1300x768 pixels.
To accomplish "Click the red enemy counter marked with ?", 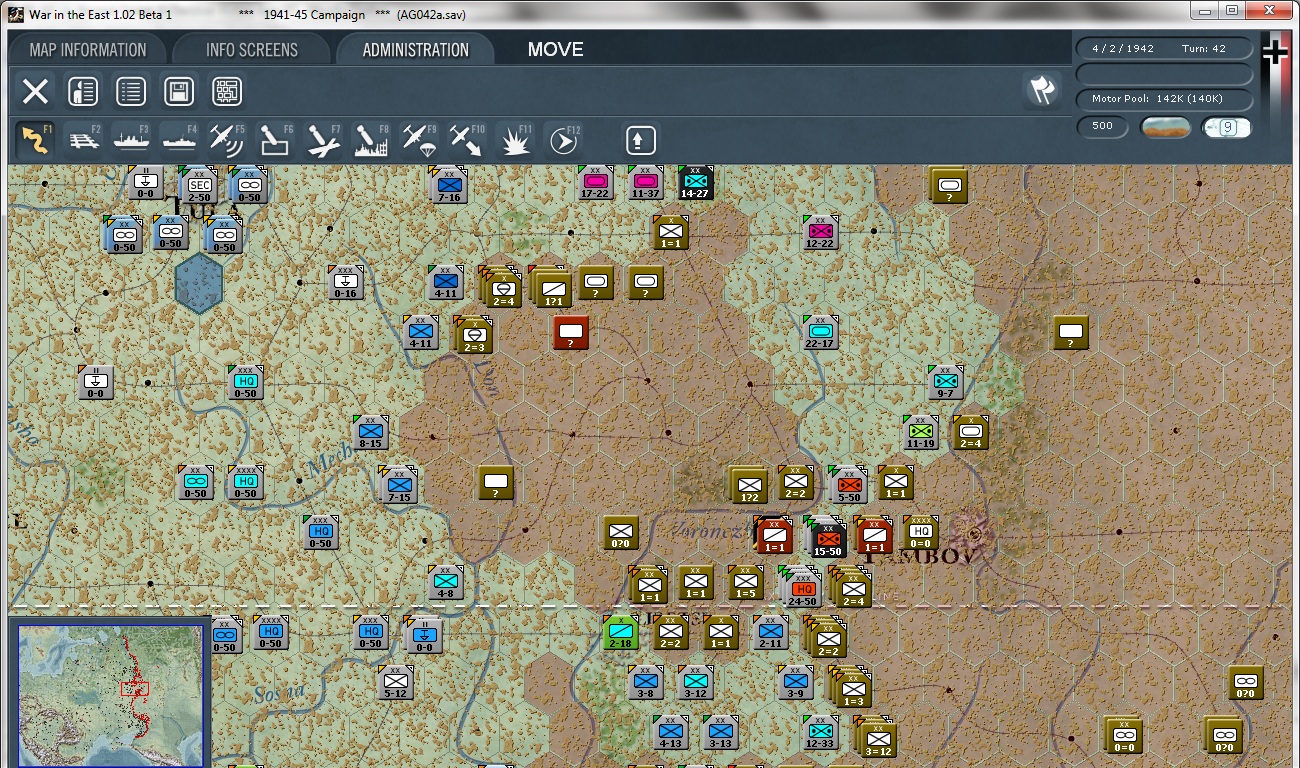I will pyautogui.click(x=571, y=332).
